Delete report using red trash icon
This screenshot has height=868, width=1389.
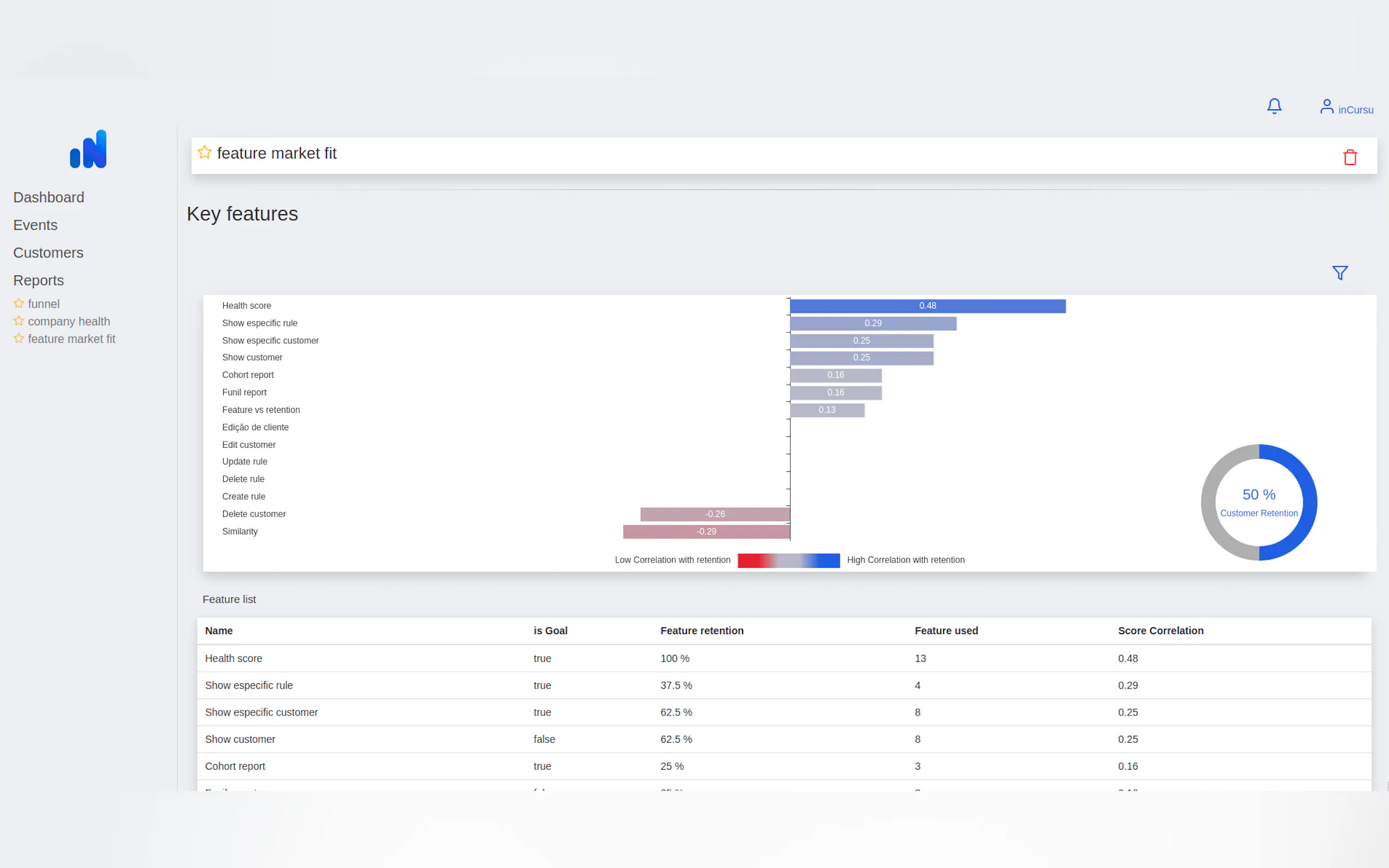click(1350, 157)
